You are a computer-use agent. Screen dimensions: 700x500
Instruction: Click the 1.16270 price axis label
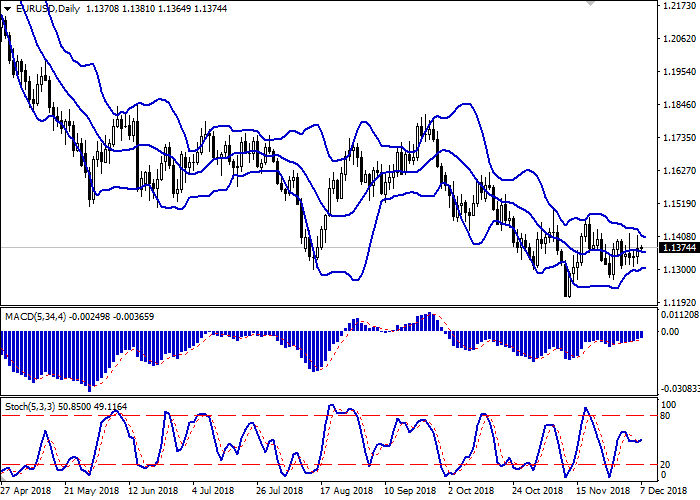(x=680, y=171)
